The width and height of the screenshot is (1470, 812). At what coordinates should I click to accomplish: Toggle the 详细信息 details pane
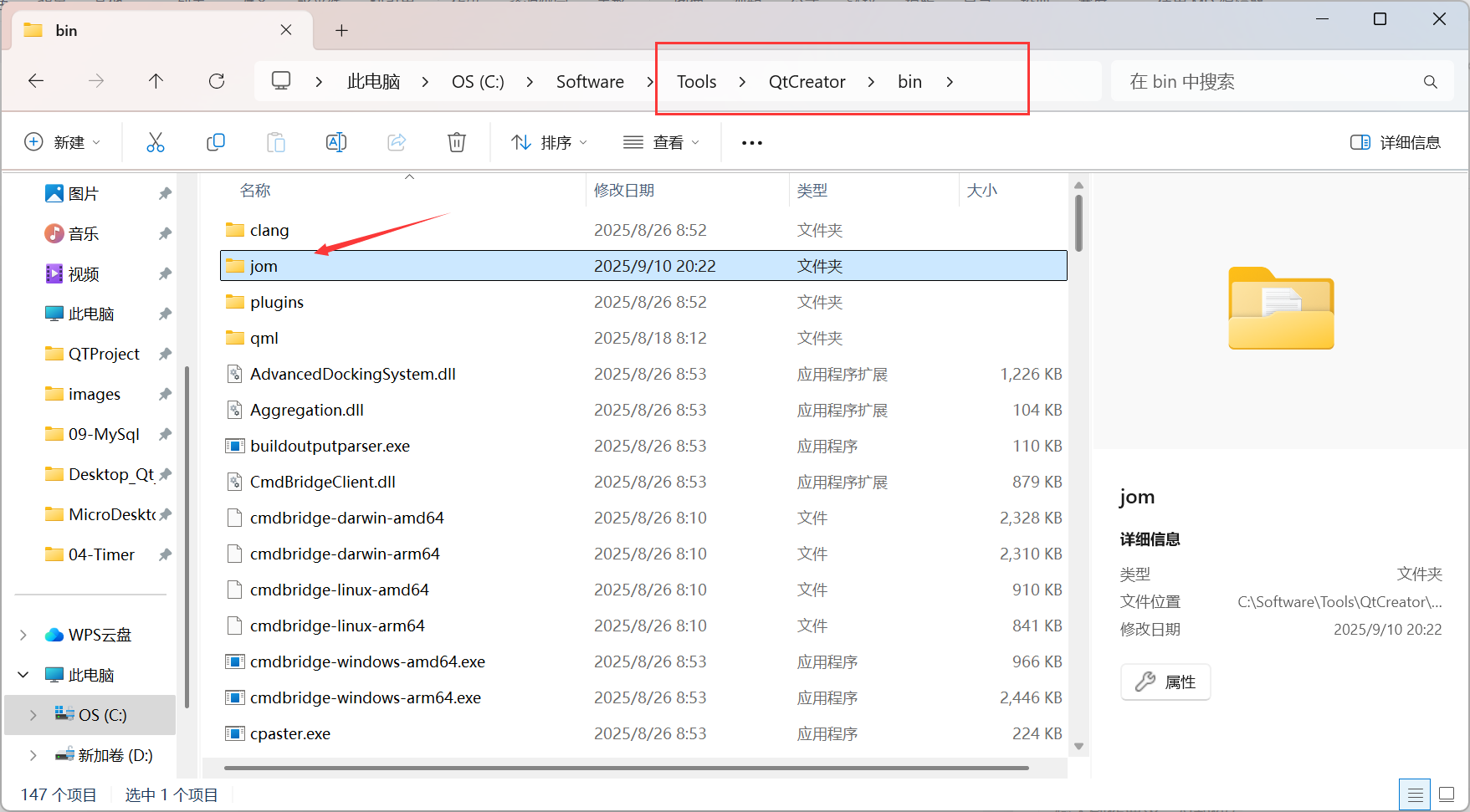(x=1395, y=141)
